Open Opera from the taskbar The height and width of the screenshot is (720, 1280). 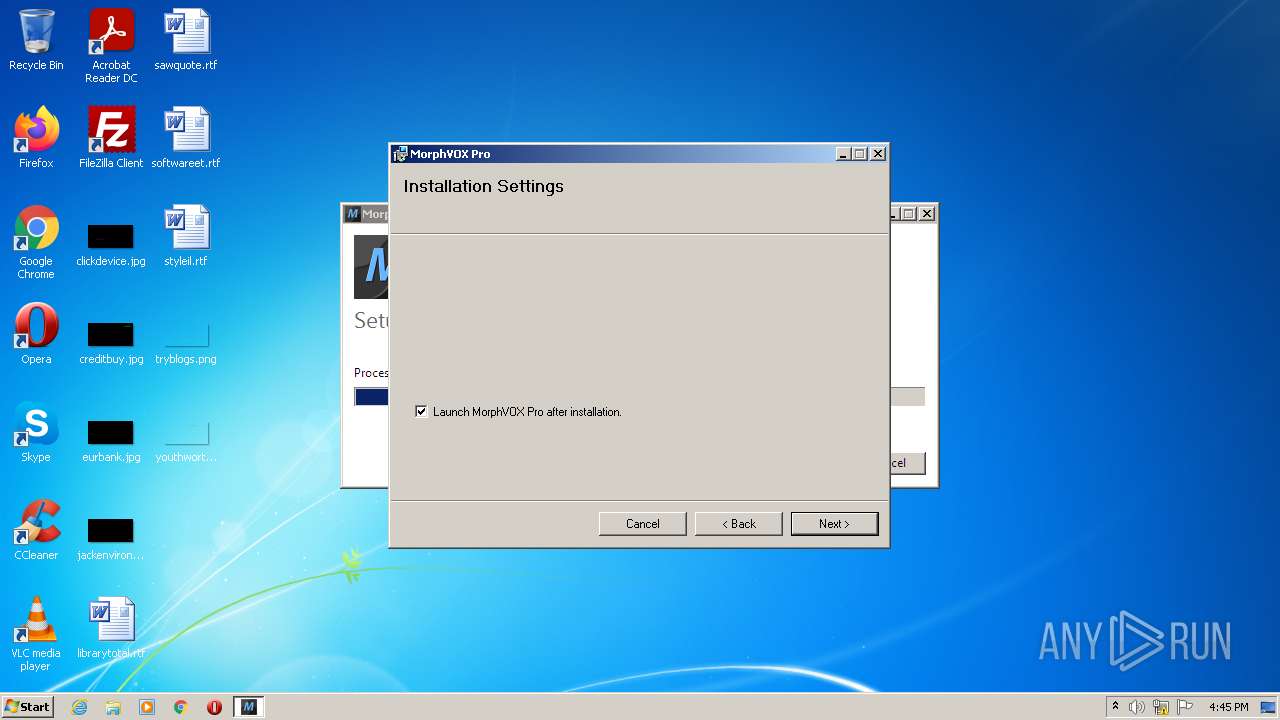point(214,707)
